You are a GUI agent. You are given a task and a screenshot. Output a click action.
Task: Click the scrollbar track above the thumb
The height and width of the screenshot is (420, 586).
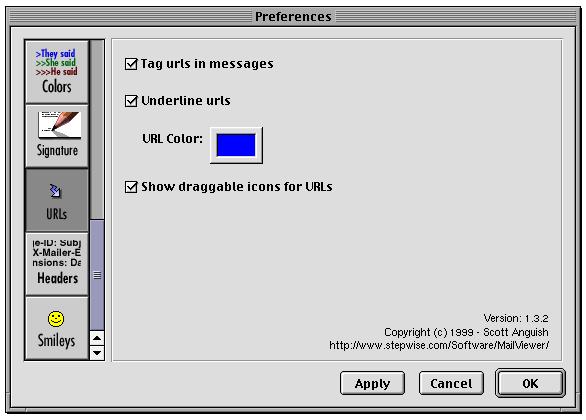[97, 129]
